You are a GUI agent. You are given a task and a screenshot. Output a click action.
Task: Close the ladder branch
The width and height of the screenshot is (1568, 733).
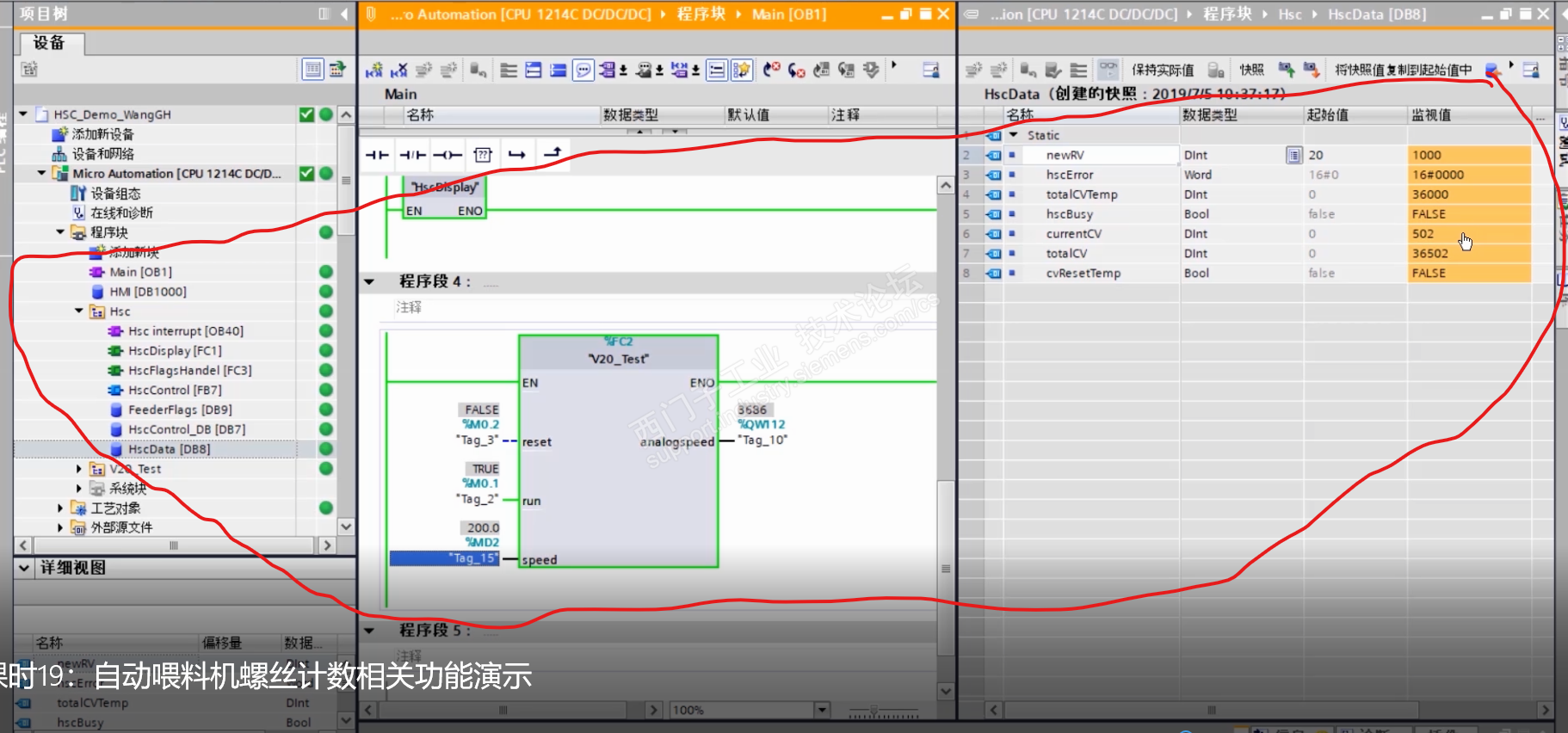552,154
